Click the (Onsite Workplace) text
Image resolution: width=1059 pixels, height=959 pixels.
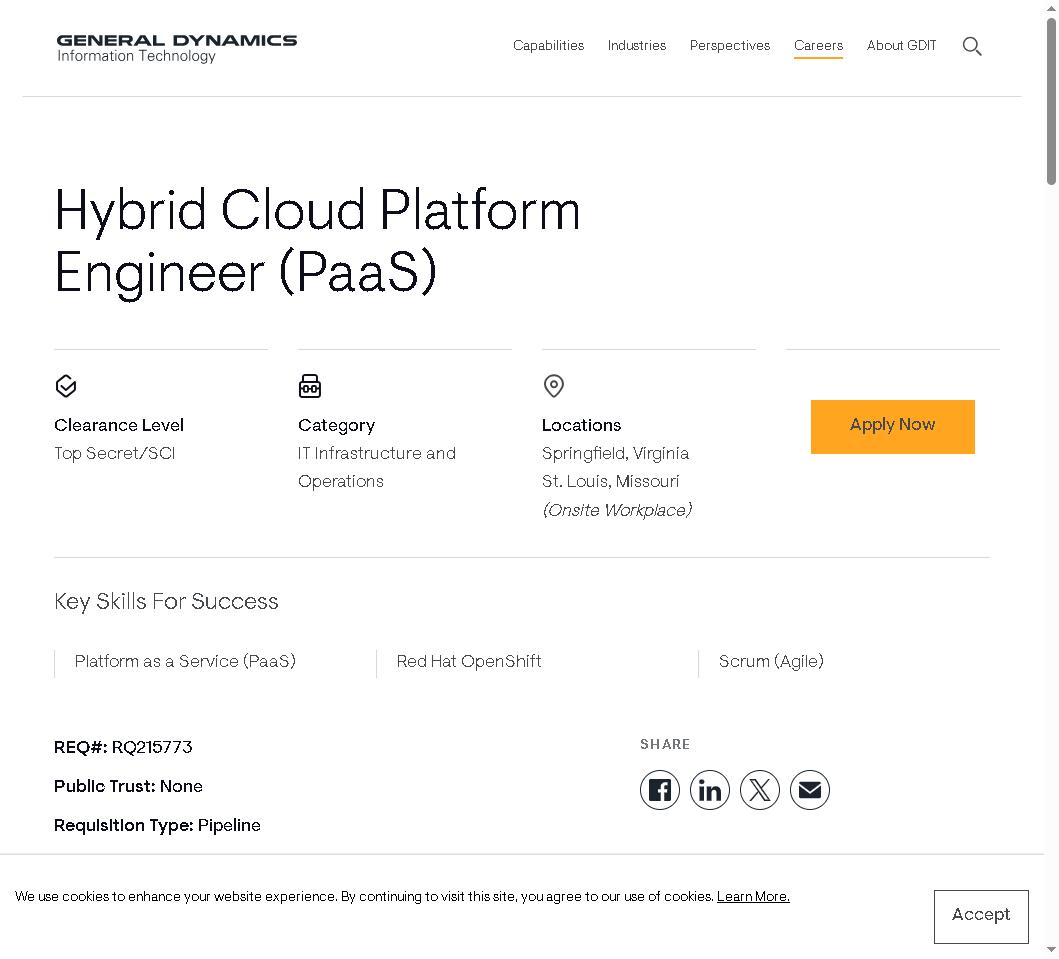point(617,510)
